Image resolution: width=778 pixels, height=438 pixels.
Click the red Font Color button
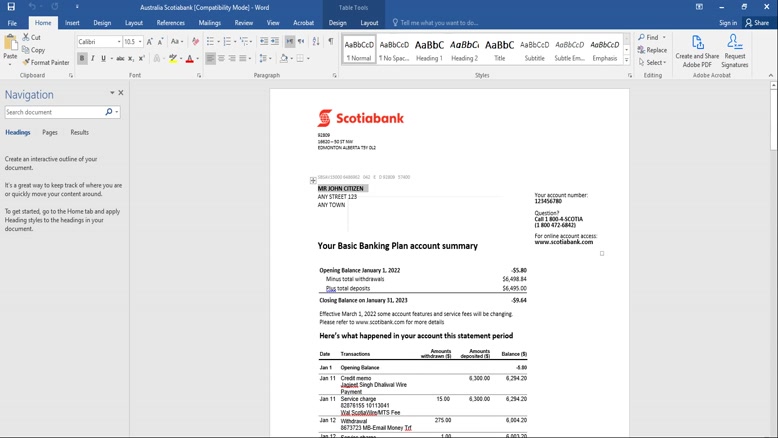(189, 59)
